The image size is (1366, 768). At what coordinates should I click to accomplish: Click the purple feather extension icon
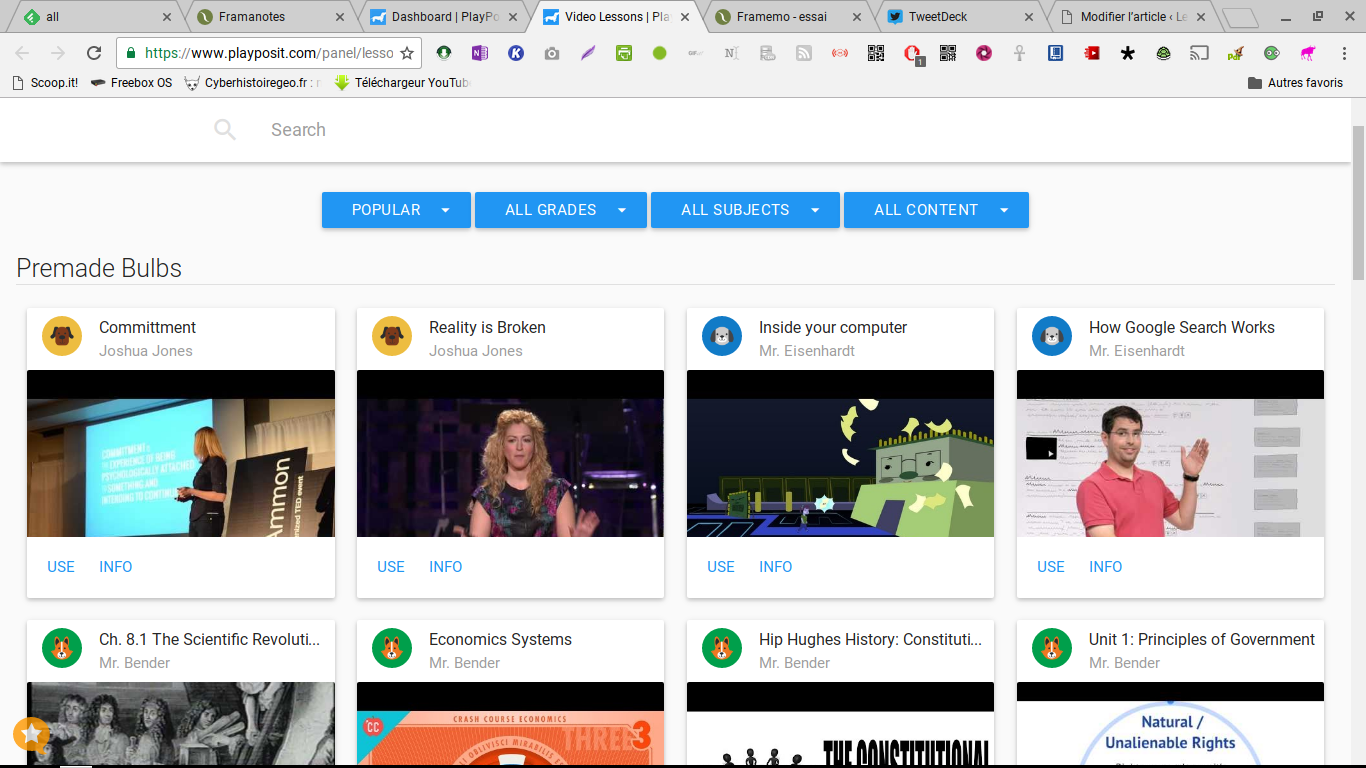(588, 53)
